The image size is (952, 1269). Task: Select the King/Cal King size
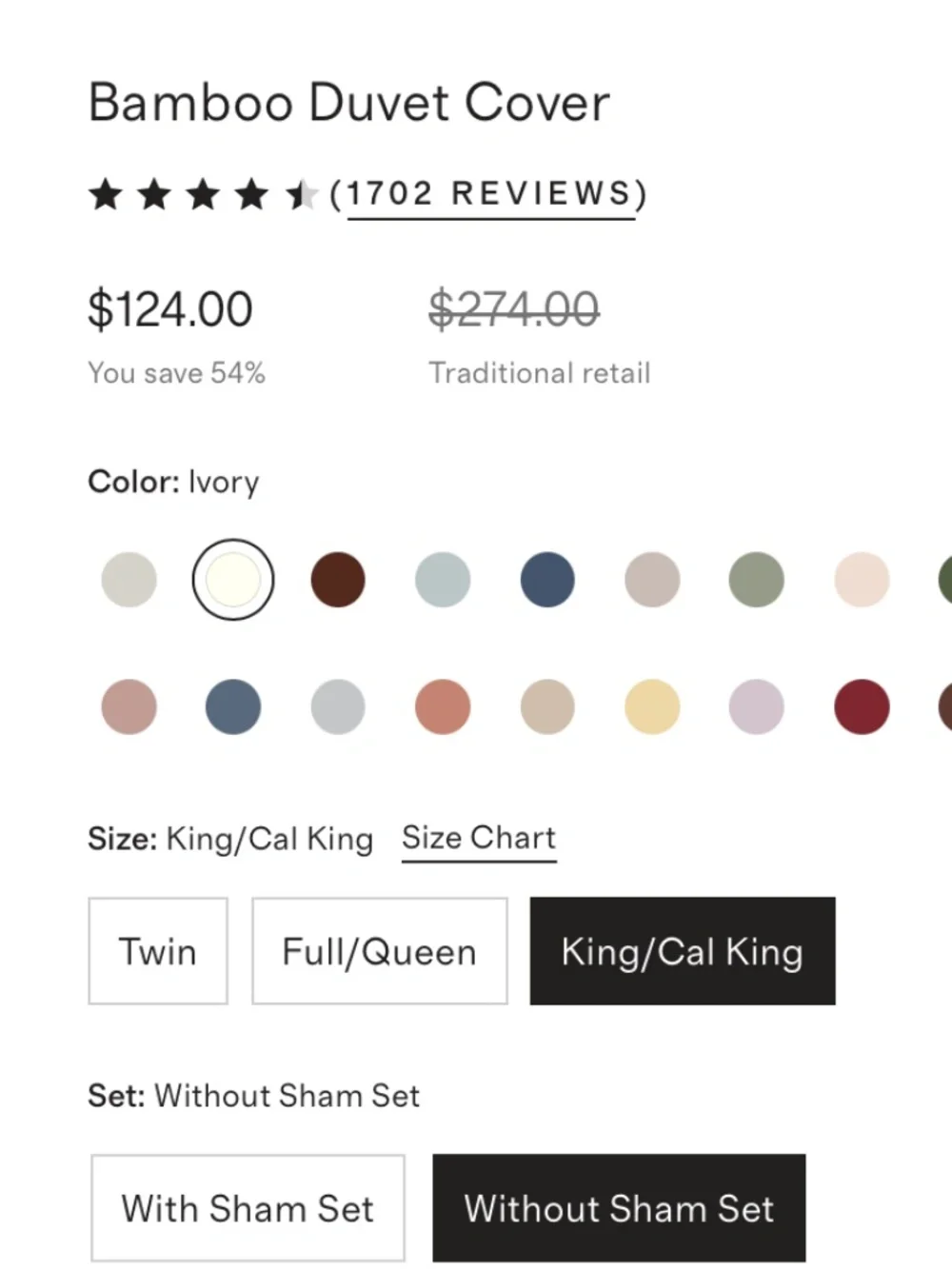683,951
